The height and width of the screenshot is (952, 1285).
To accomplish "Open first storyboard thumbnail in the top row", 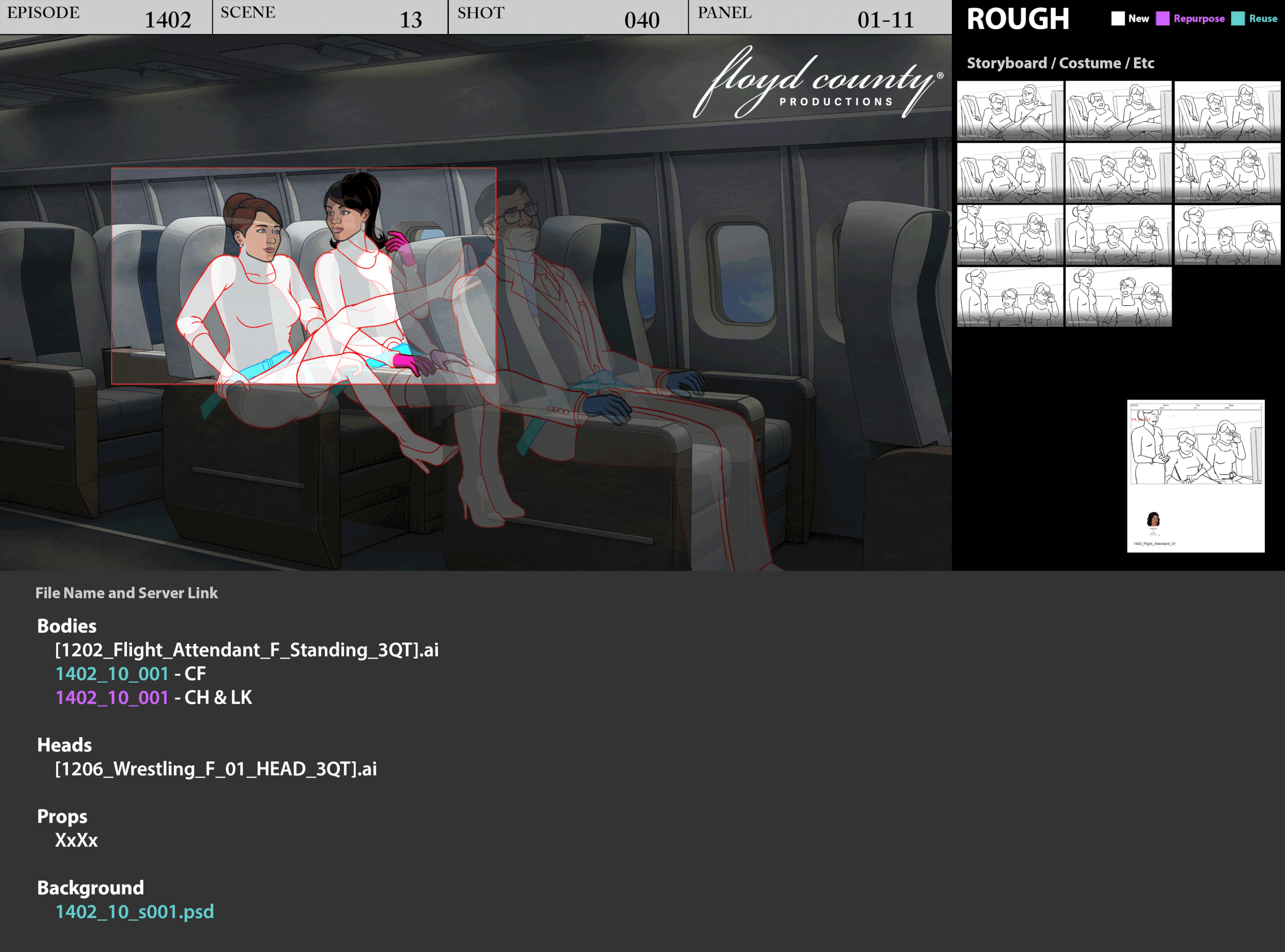I will (1010, 111).
